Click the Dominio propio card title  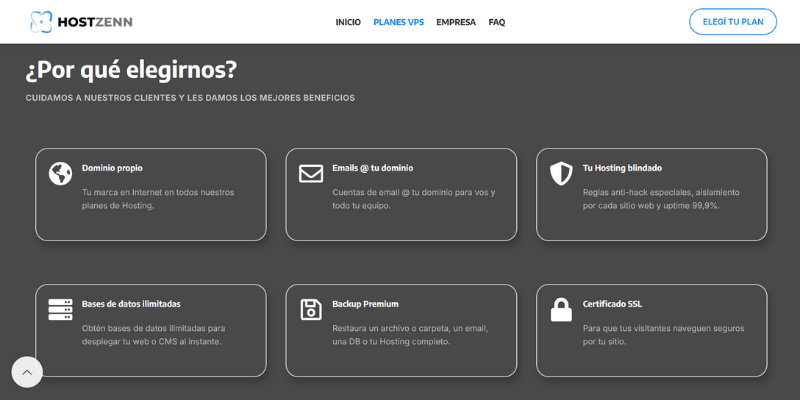[112, 168]
